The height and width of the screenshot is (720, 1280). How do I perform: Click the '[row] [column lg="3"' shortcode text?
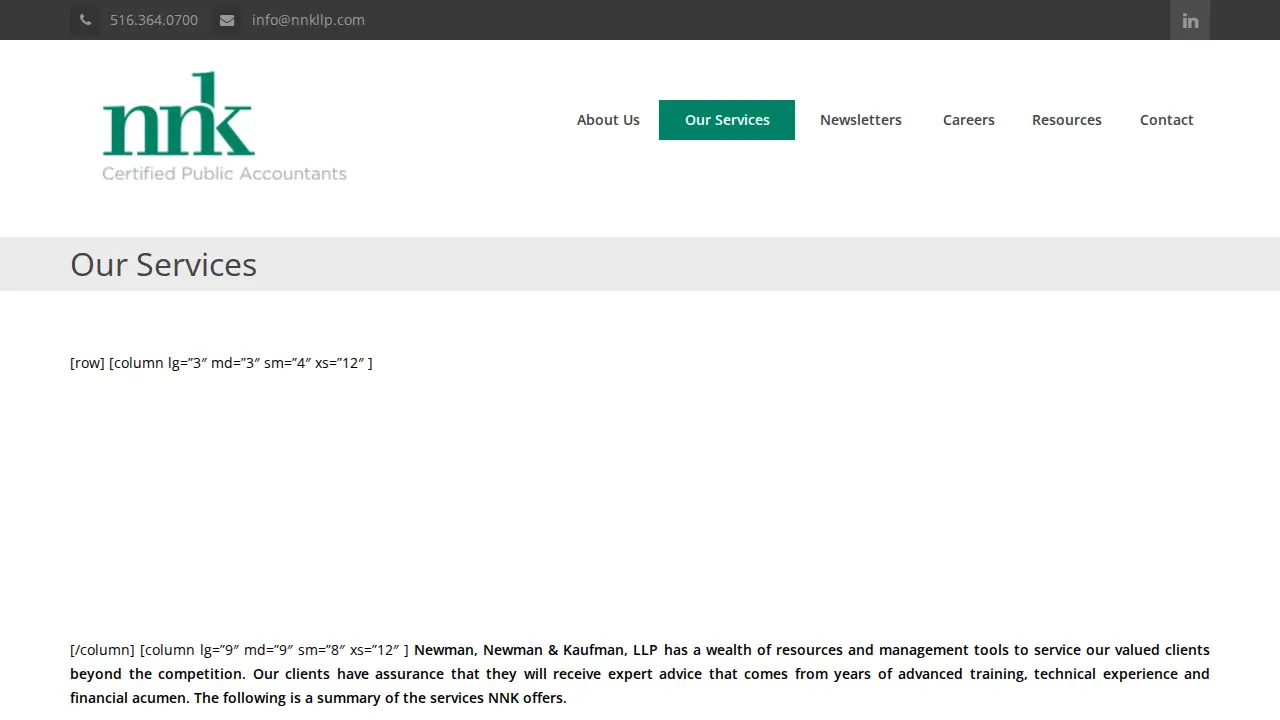coord(221,363)
